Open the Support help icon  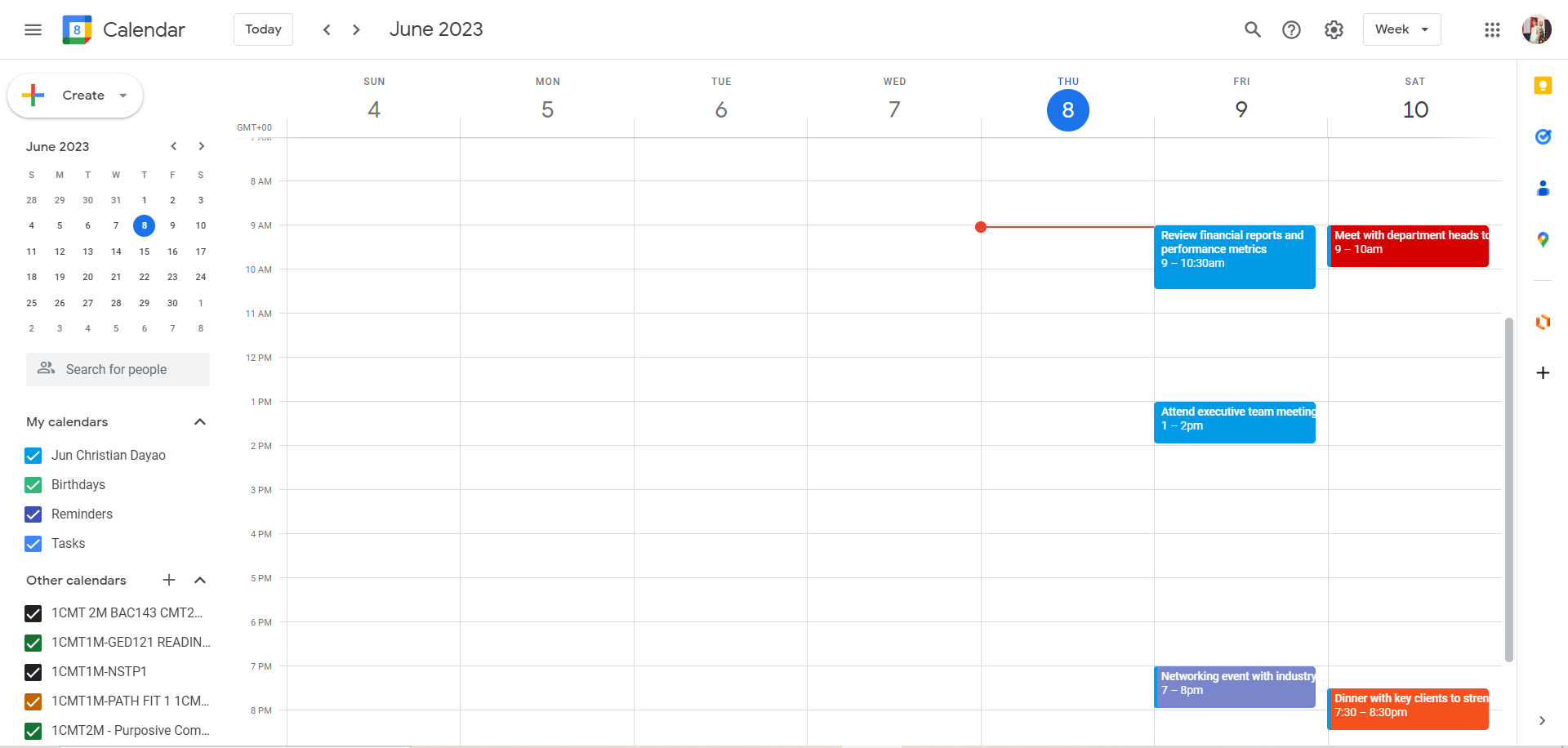(1291, 30)
